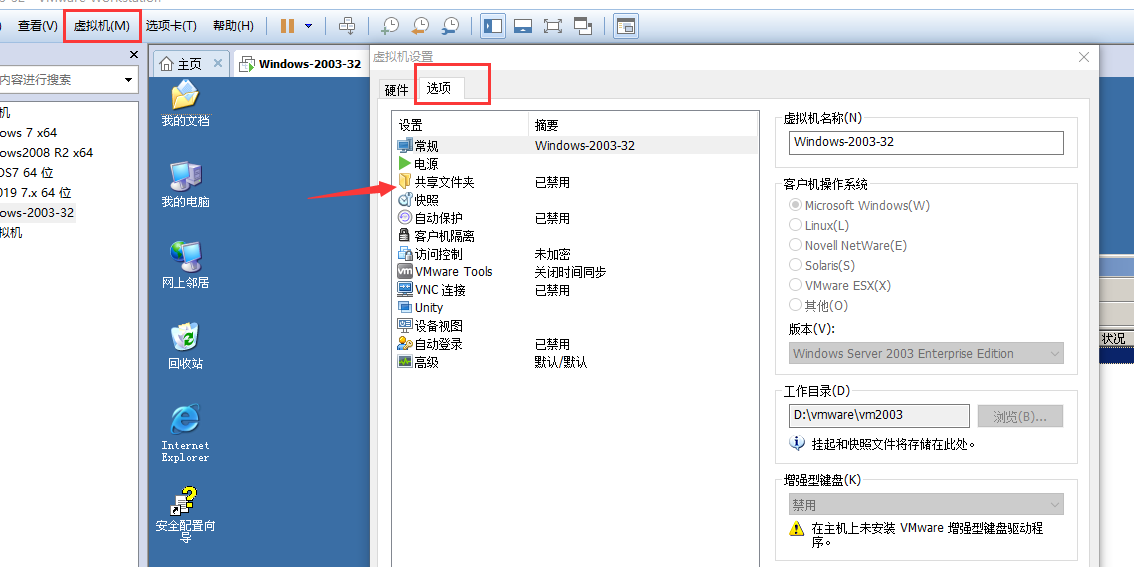1134x567 pixels.
Task: Close the 主页 tab
Action: (x=218, y=63)
